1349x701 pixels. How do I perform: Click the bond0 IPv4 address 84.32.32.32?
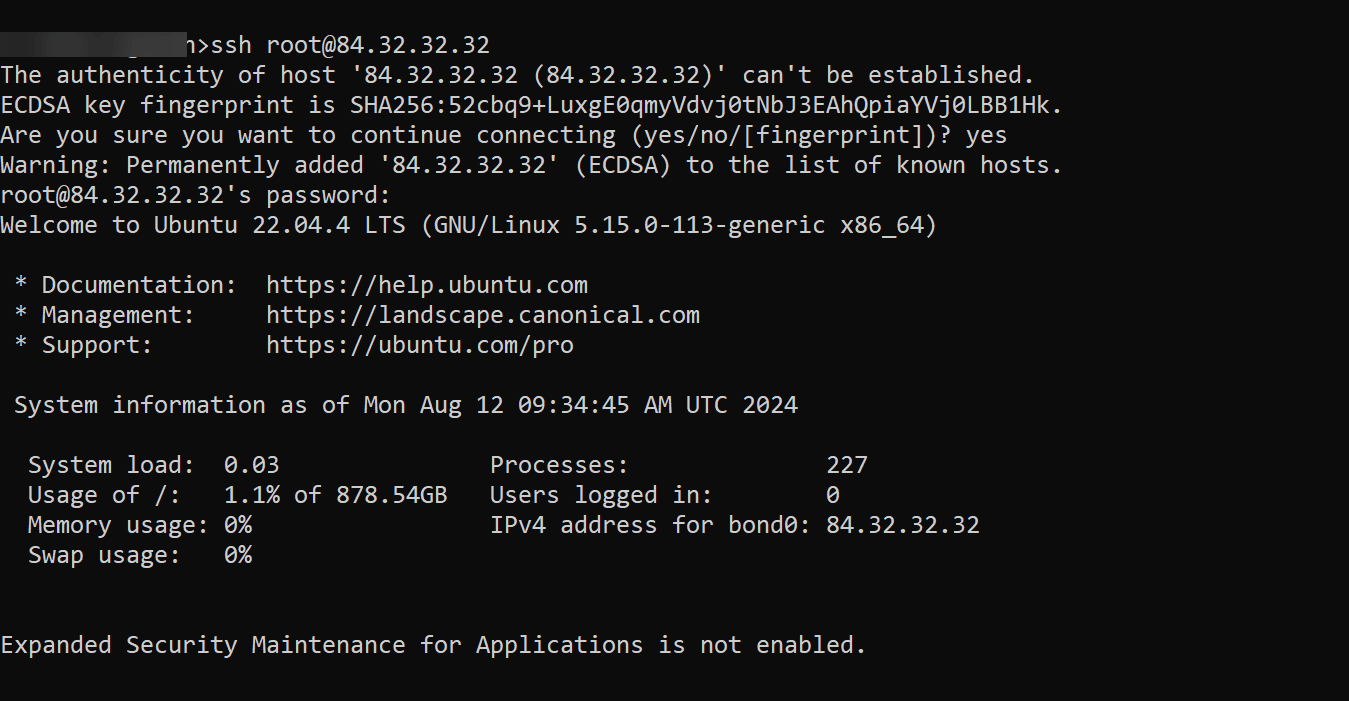point(902,525)
